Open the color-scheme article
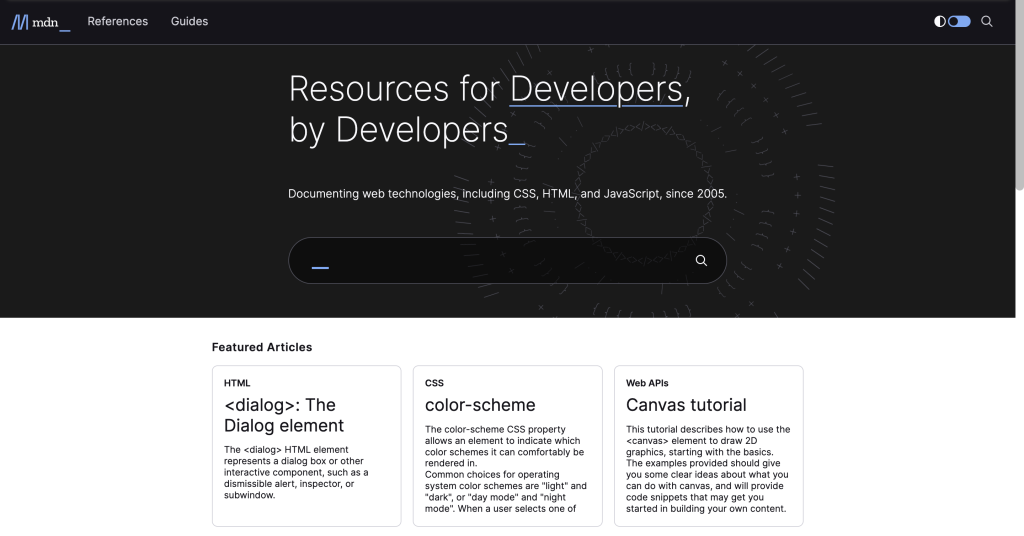This screenshot has width=1024, height=536. 480,405
